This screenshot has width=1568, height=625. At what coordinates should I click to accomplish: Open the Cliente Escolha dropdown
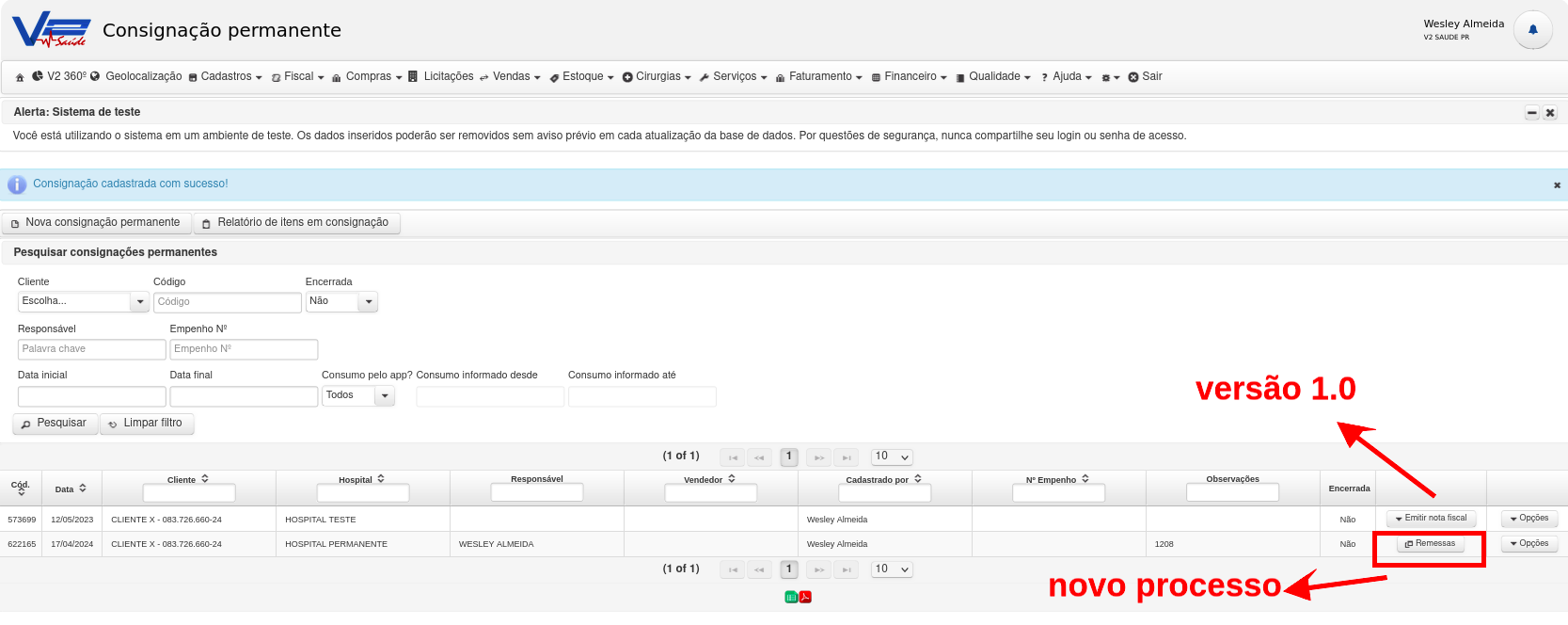point(84,302)
